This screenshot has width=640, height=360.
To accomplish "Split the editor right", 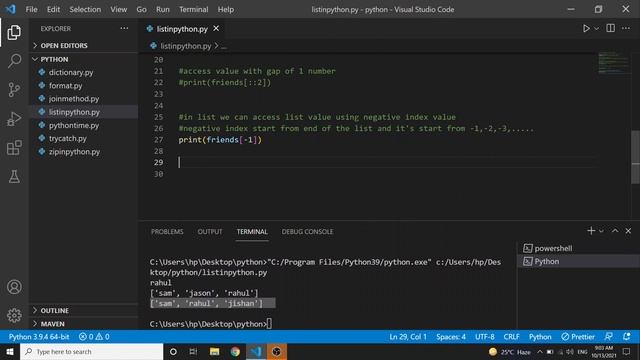I will coord(611,28).
